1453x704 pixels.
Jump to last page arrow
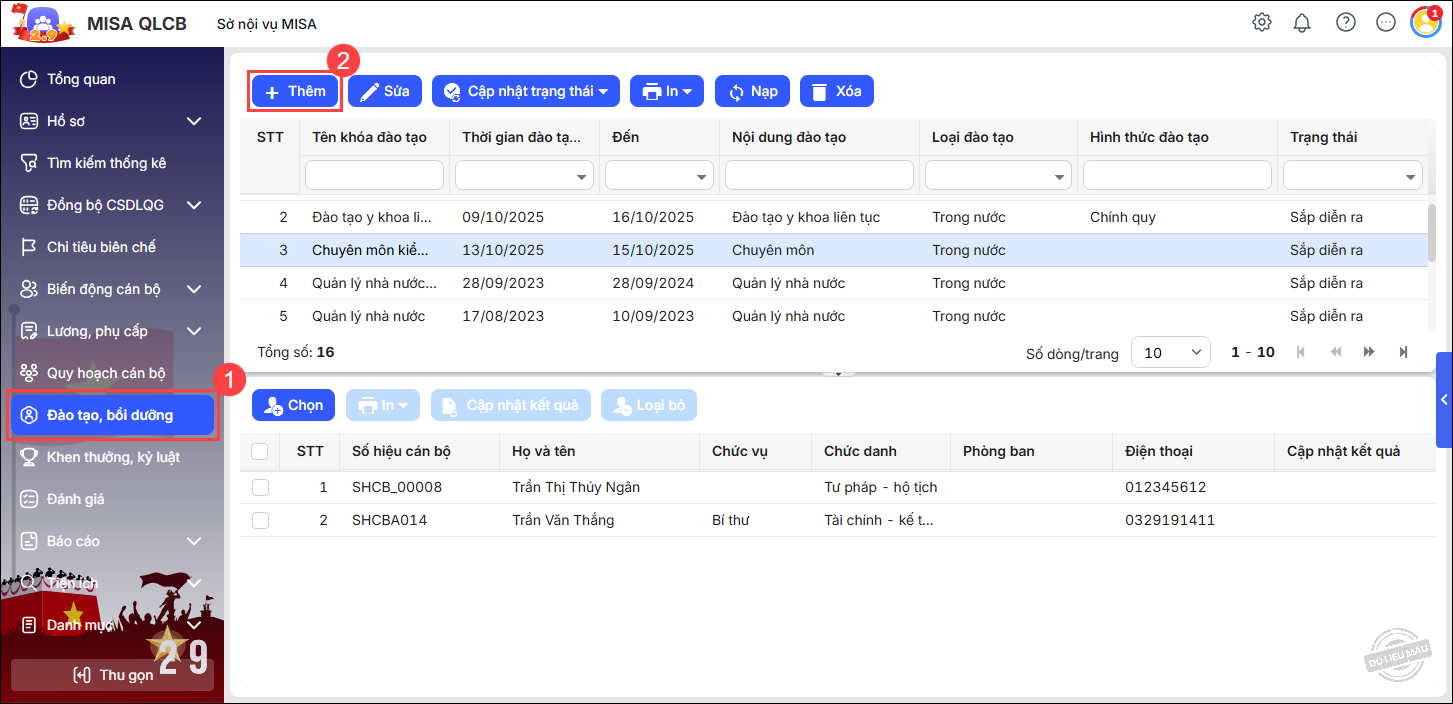pos(1403,352)
